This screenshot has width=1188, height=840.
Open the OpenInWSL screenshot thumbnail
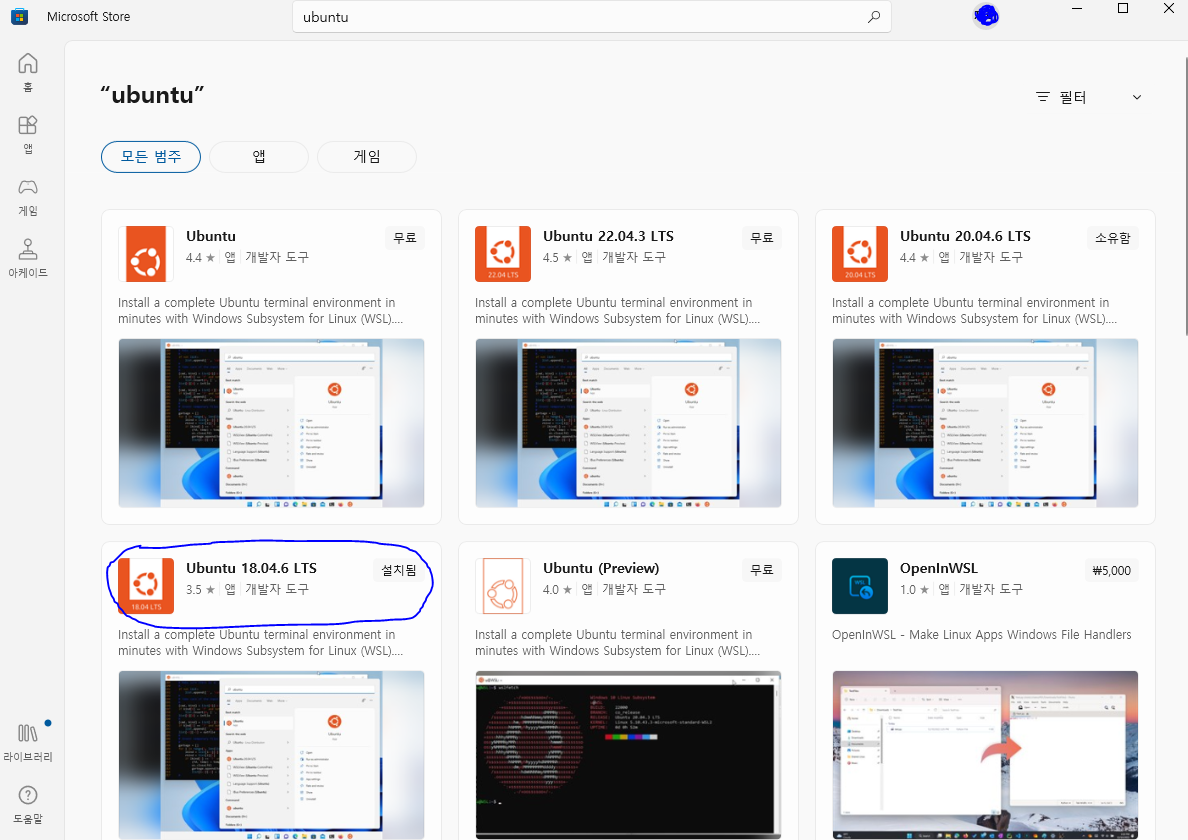985,754
